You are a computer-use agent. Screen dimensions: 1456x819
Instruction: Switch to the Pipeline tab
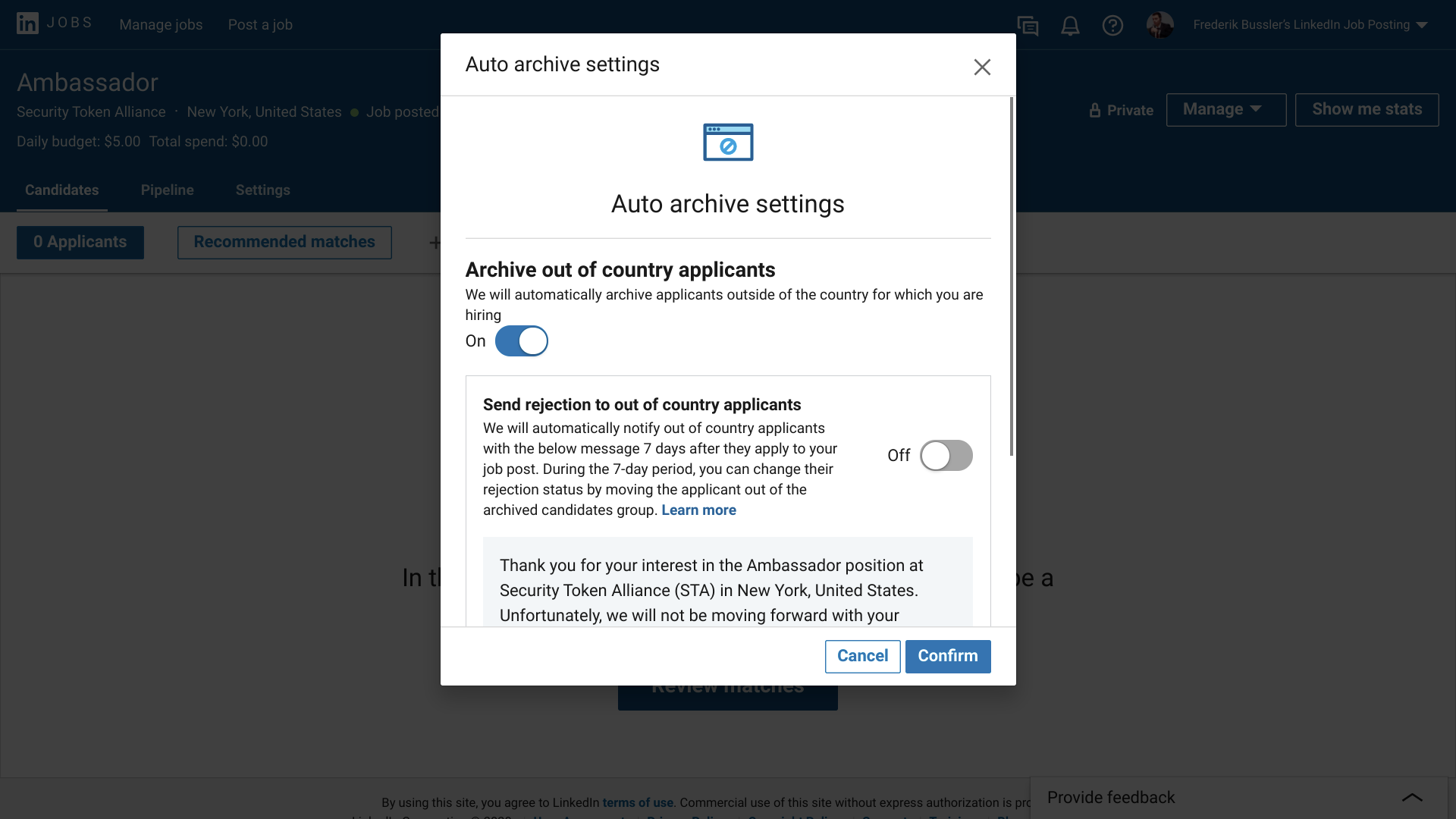tap(168, 190)
